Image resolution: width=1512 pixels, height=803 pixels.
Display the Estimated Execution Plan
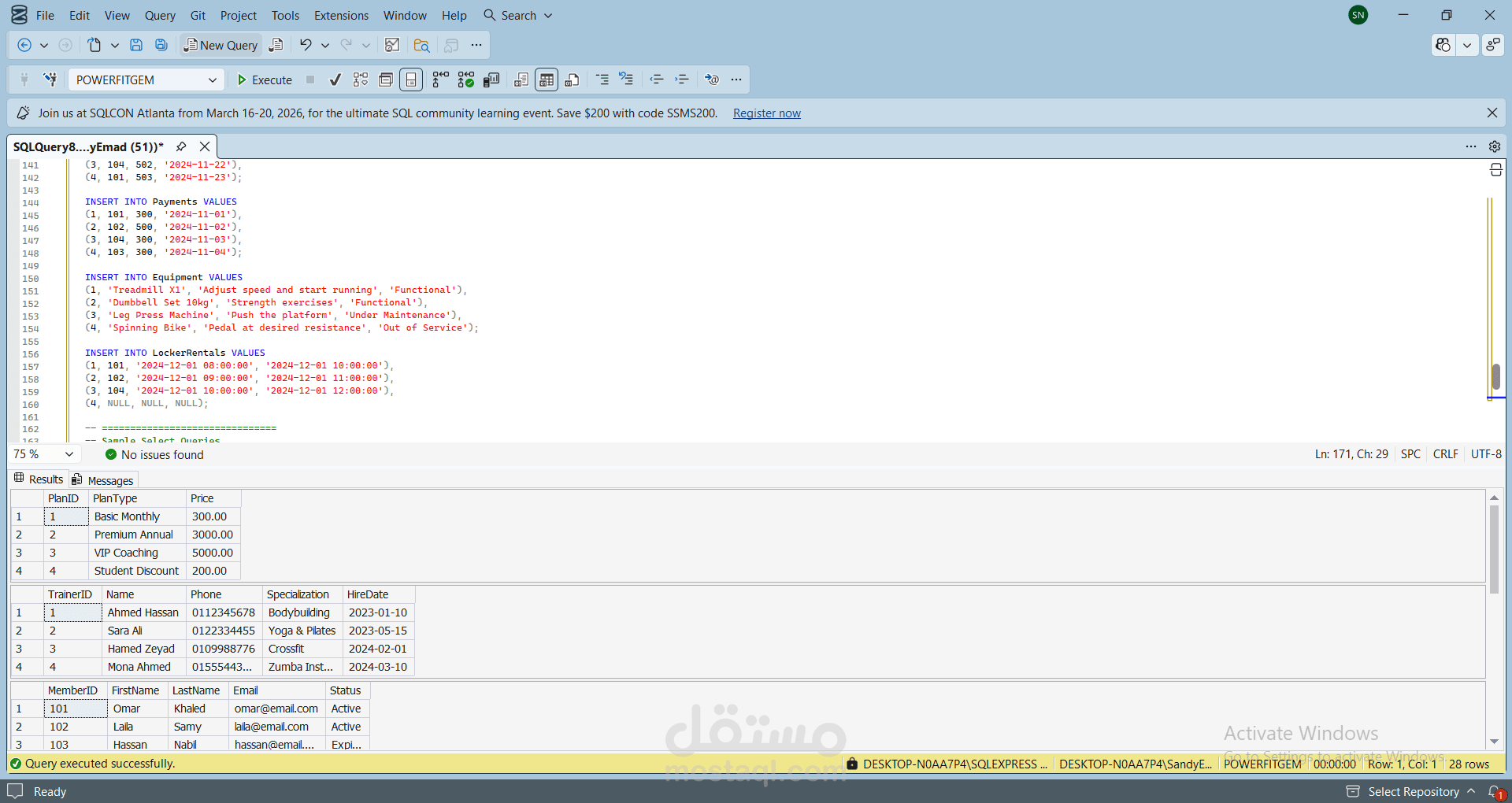(361, 80)
